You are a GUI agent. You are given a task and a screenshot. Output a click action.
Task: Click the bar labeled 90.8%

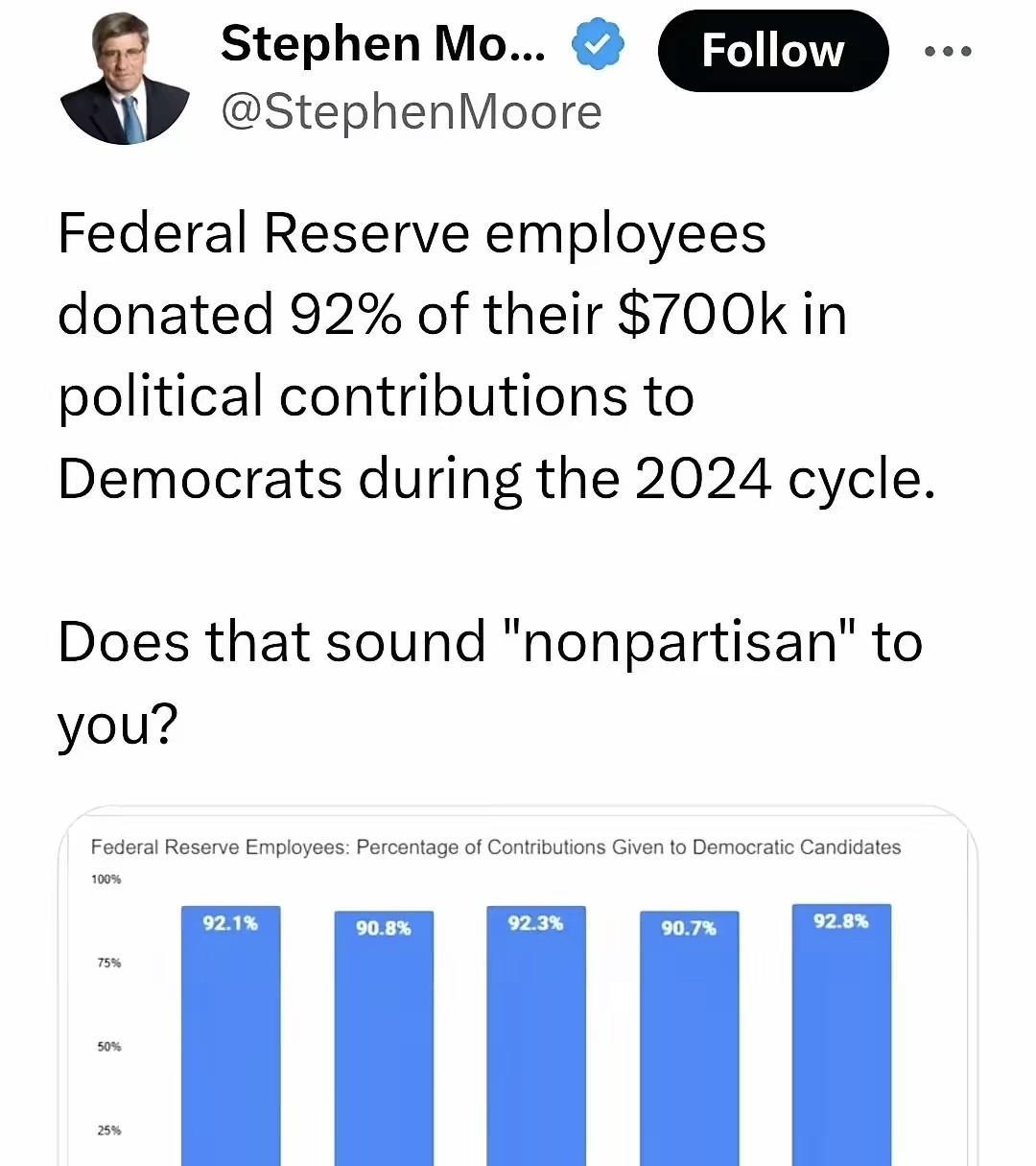point(384,1038)
